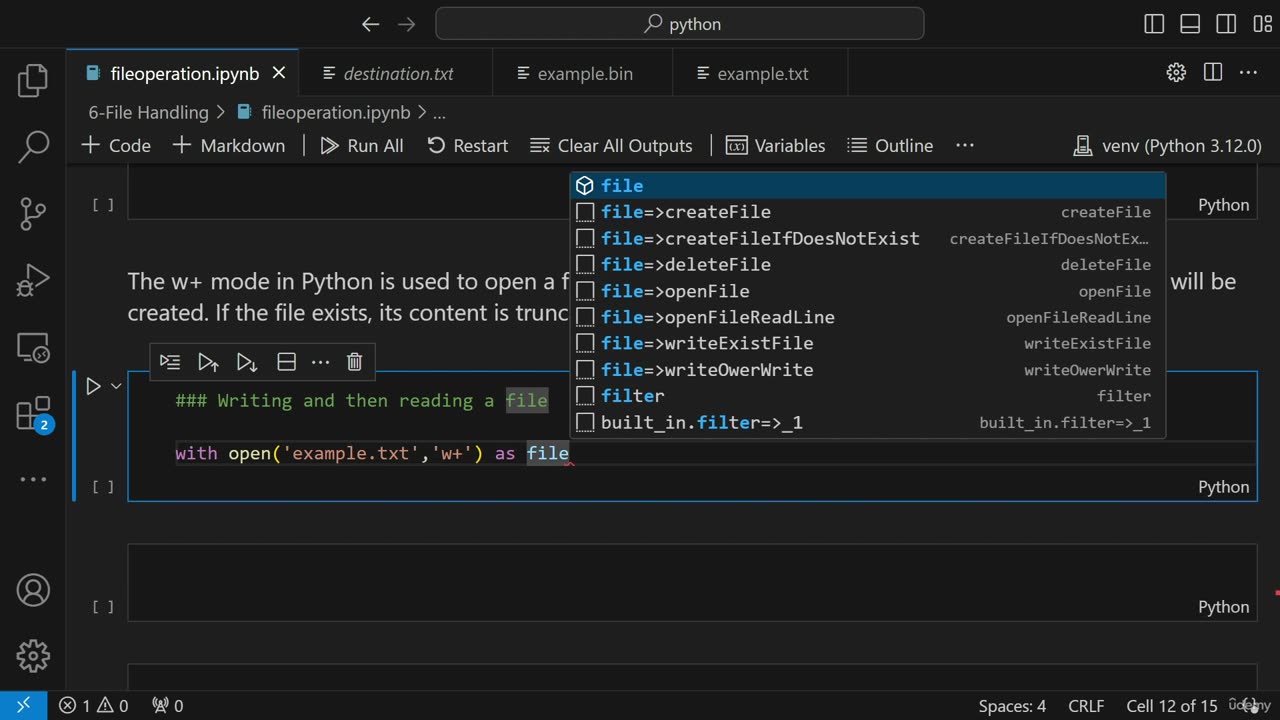Show the notebook Outline
Screen dimensions: 1280x720
(x=890, y=145)
